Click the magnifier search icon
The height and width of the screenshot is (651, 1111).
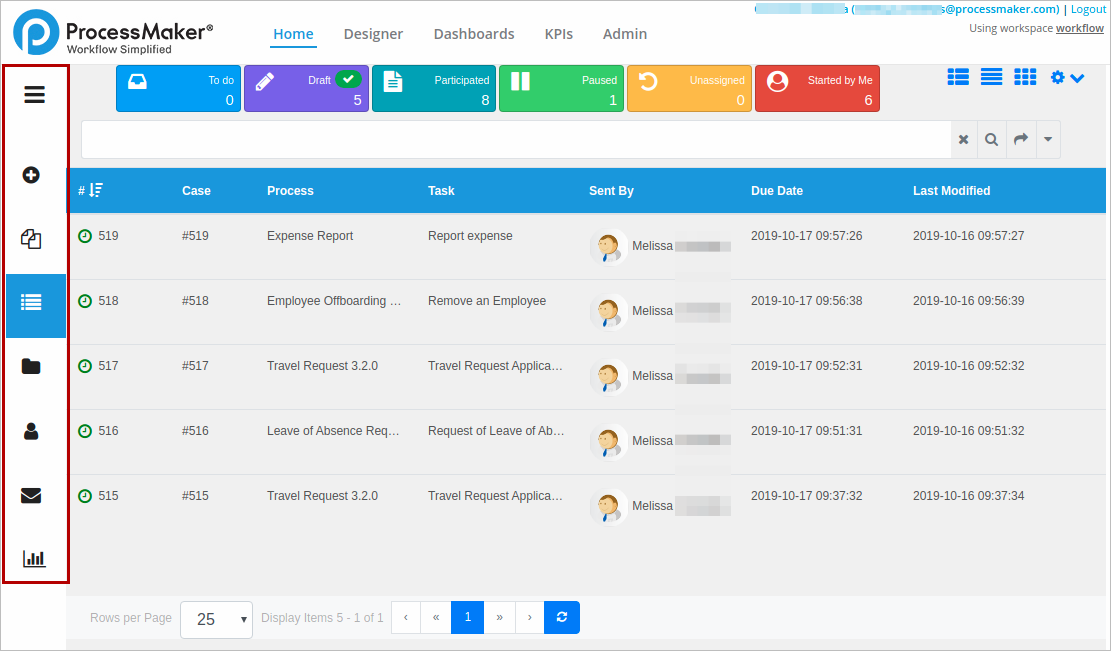pos(991,140)
